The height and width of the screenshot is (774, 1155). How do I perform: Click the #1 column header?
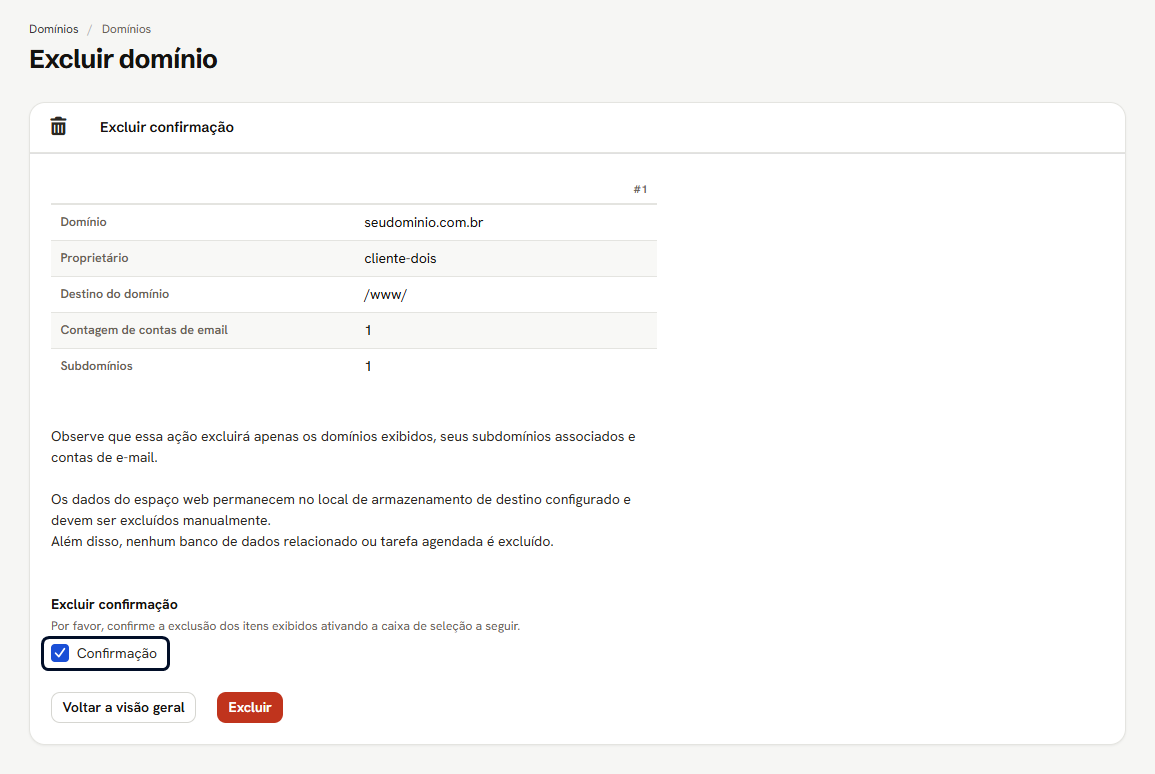pos(640,189)
